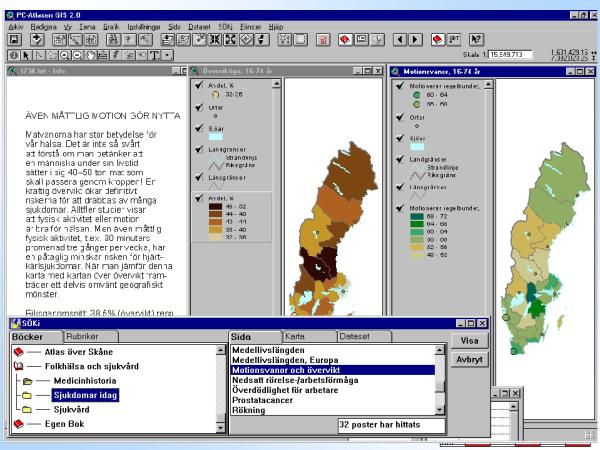Collapse the Folkhälsa och sjukvård book

(18, 366)
